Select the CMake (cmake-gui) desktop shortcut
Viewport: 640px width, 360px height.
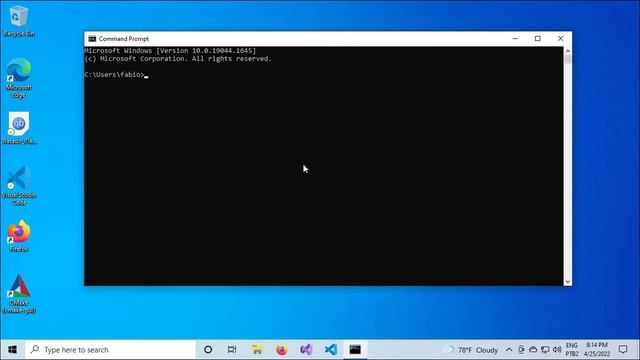coord(19,294)
